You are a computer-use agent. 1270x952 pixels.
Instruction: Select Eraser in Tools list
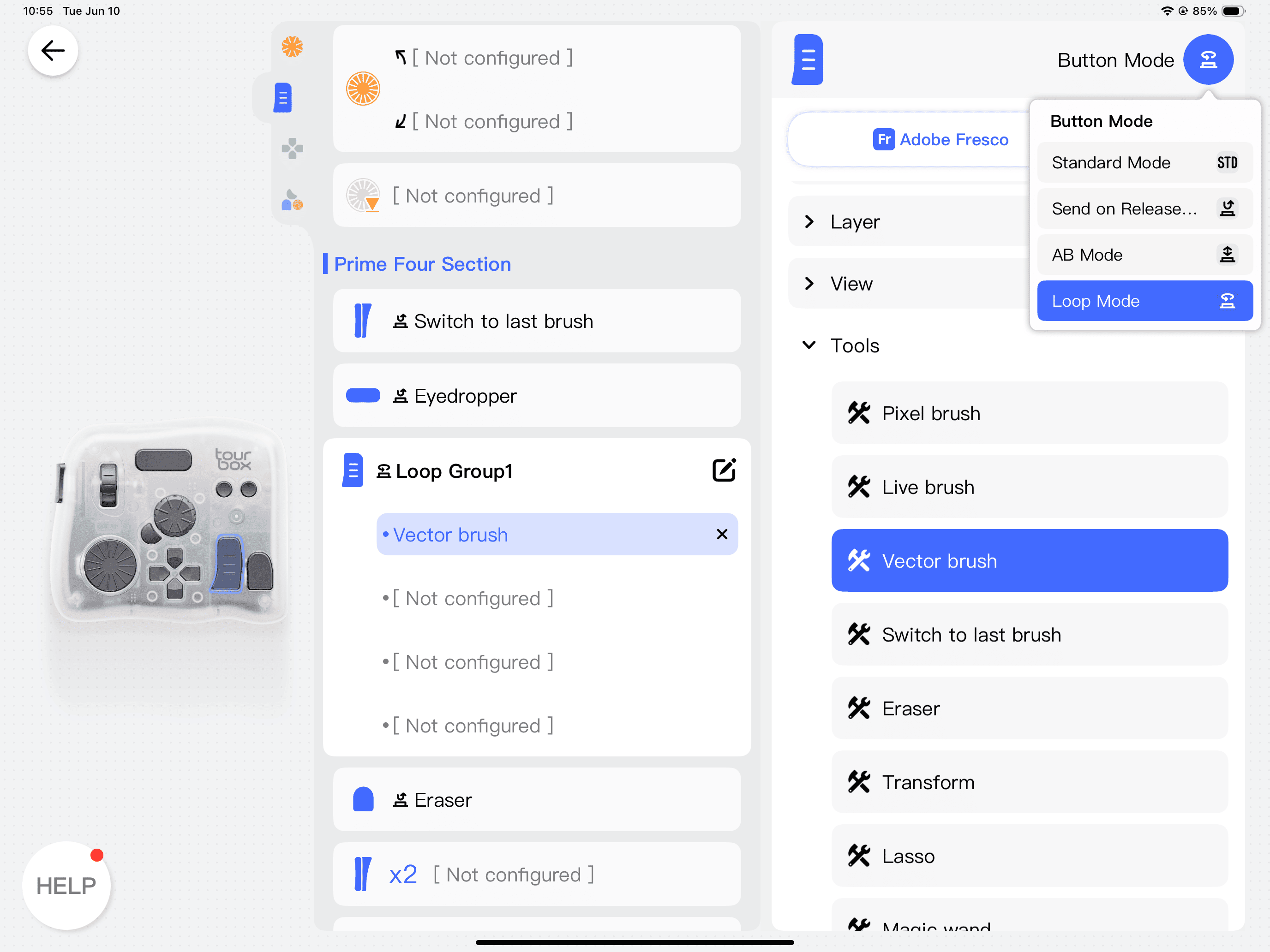(1030, 708)
